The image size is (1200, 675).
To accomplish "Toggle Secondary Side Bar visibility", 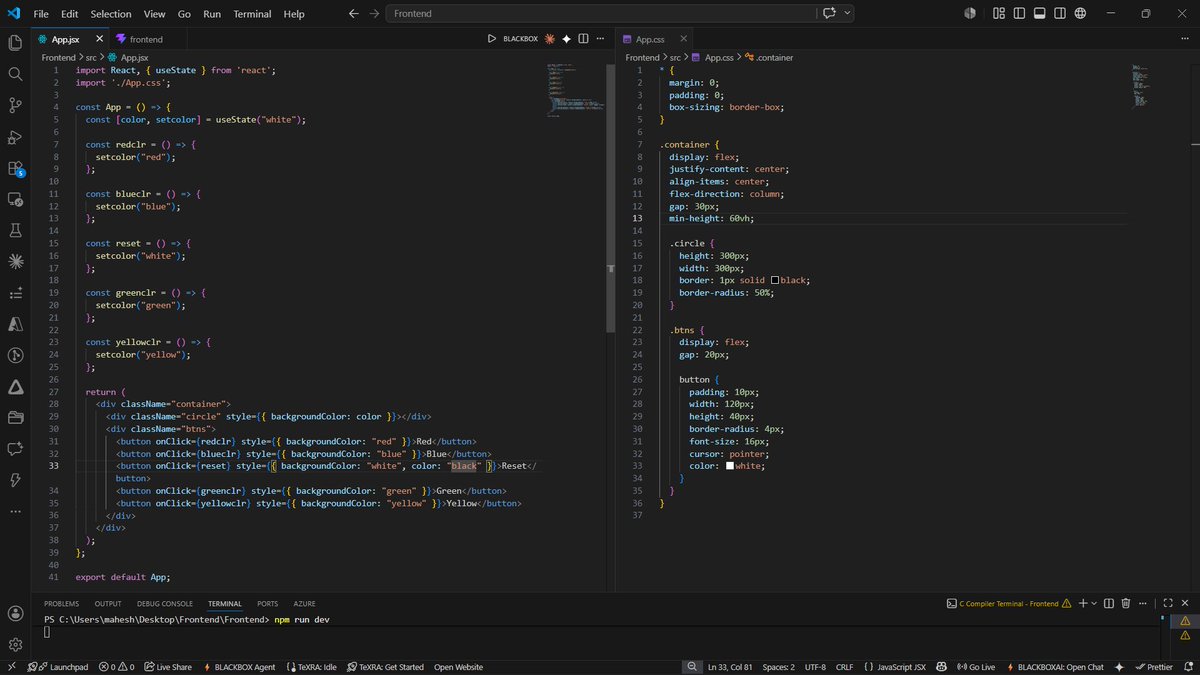I will pos(1059,14).
